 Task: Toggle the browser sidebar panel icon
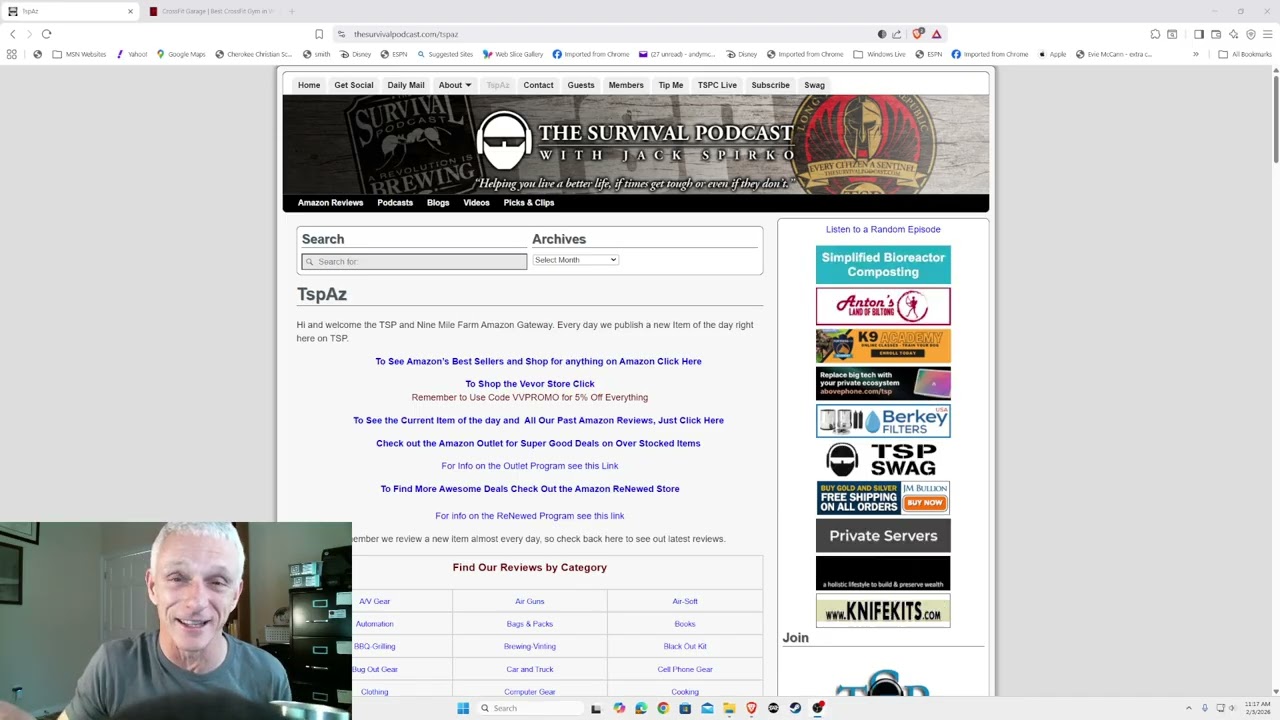coord(1198,34)
